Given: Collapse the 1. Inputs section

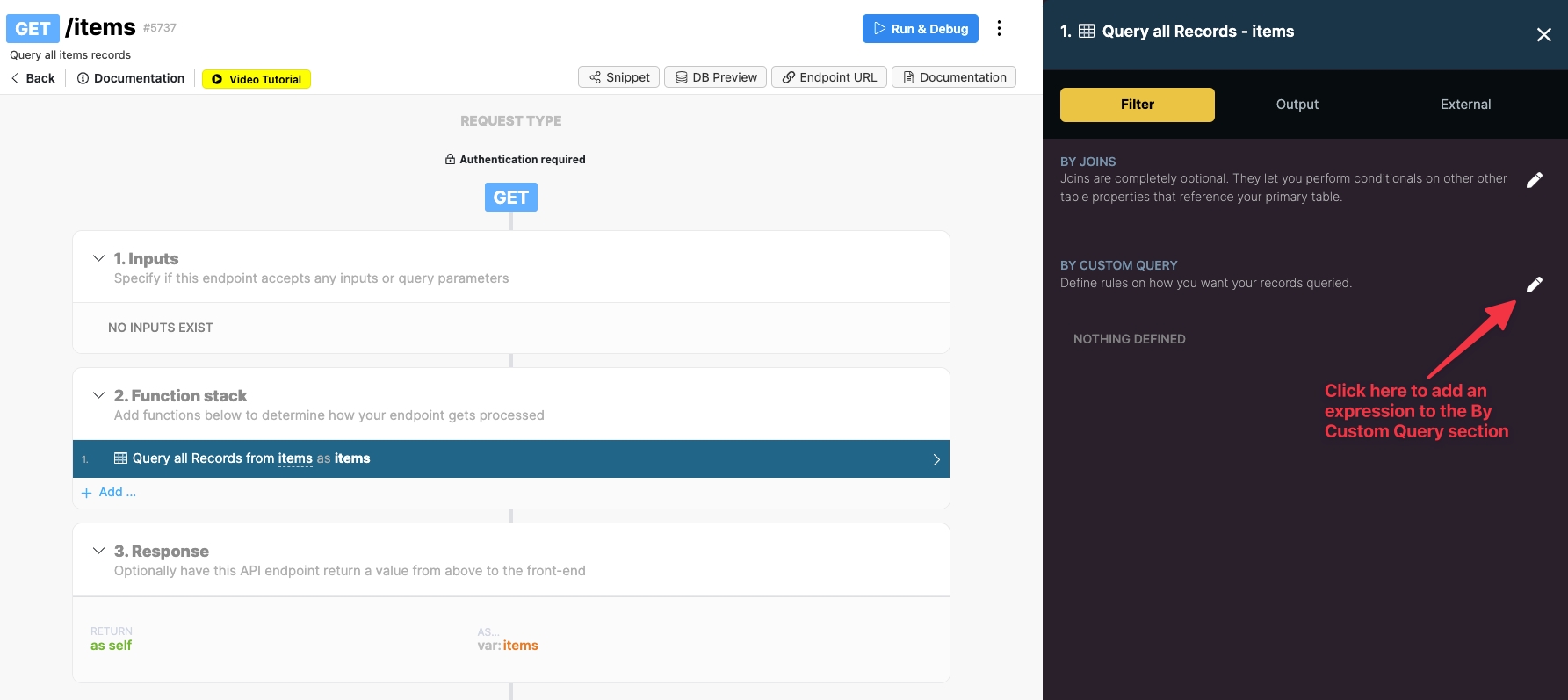Looking at the screenshot, I should coord(98,259).
